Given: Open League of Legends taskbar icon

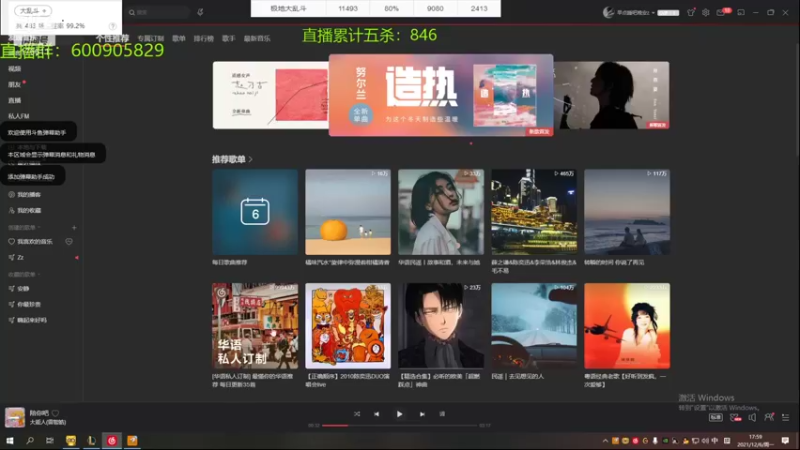Looking at the screenshot, I should 91,440.
